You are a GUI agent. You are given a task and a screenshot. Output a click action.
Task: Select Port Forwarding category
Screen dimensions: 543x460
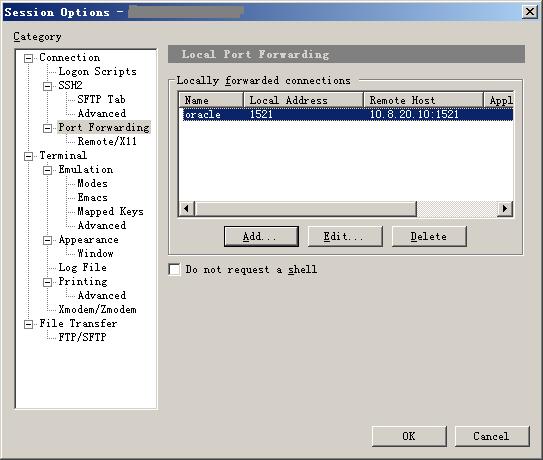104,127
